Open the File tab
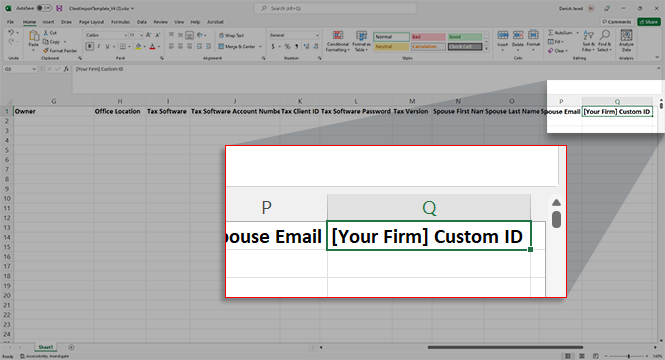The image size is (665, 360). pyautogui.click(x=10, y=22)
